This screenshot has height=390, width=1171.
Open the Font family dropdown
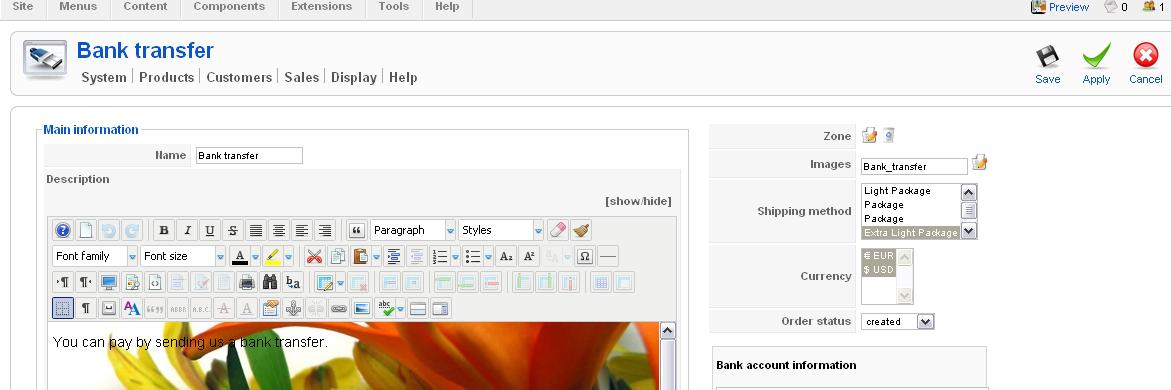click(95, 256)
